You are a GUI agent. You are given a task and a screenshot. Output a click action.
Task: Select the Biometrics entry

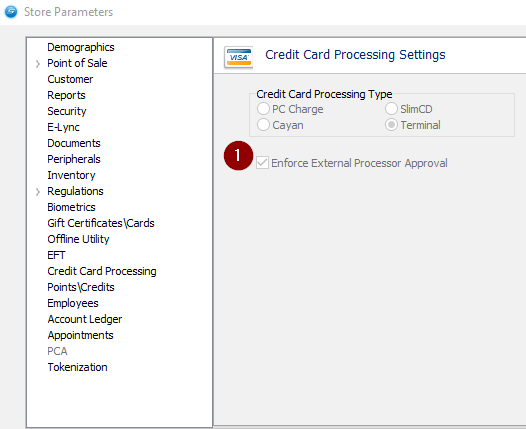pyautogui.click(x=71, y=207)
